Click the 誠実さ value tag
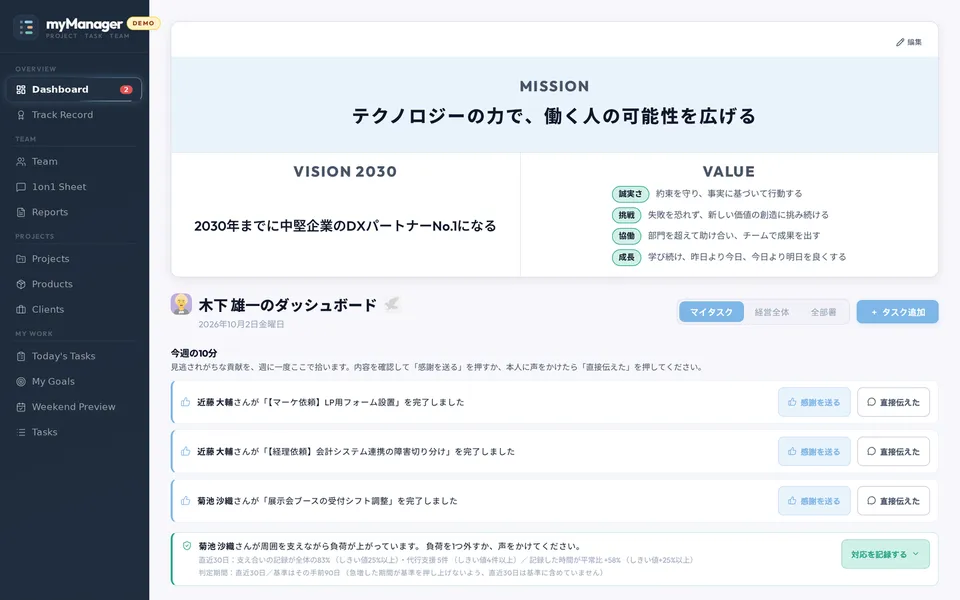This screenshot has height=600, width=960. click(630, 194)
